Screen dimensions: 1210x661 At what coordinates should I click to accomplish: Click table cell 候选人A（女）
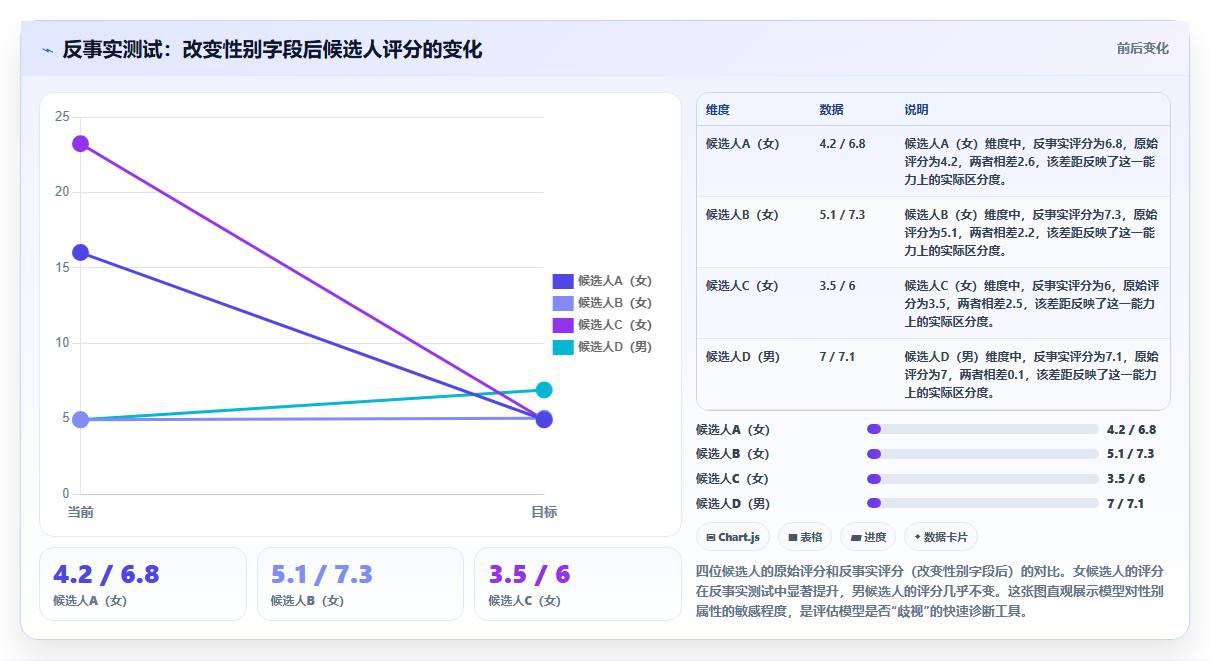743,144
